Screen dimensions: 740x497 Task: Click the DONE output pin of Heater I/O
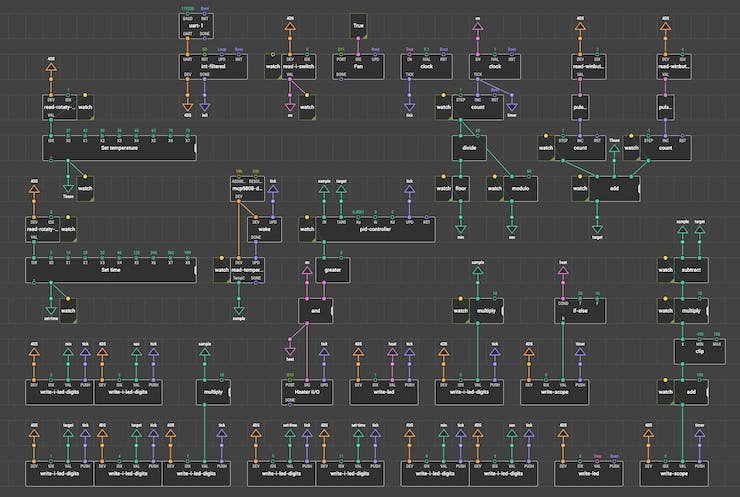coord(290,405)
